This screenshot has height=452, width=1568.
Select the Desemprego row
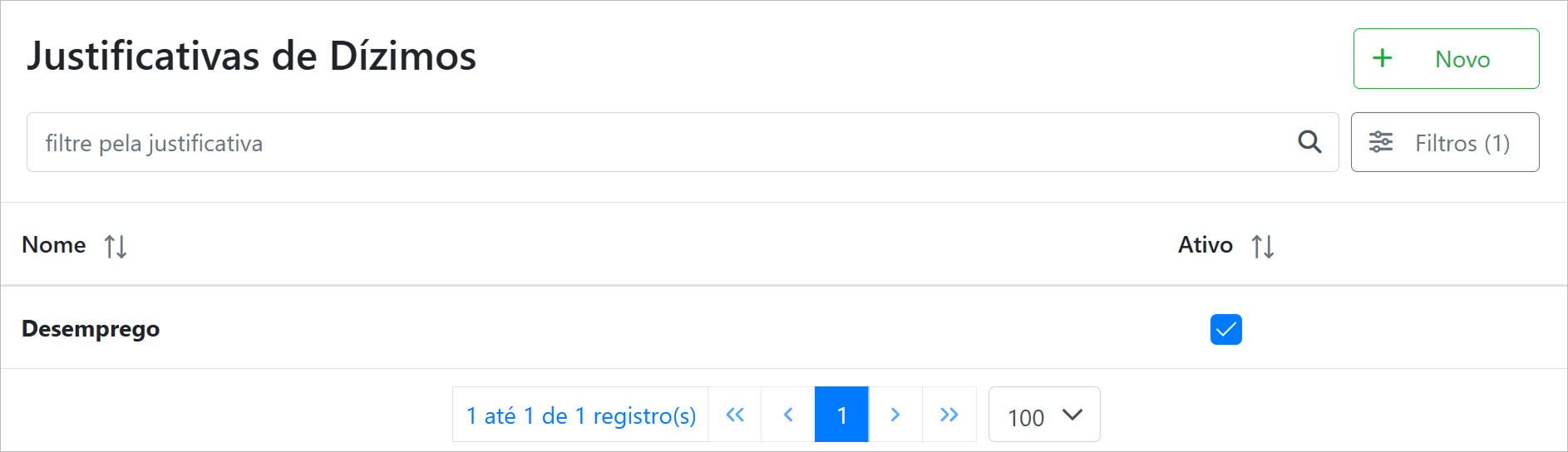coord(91,329)
